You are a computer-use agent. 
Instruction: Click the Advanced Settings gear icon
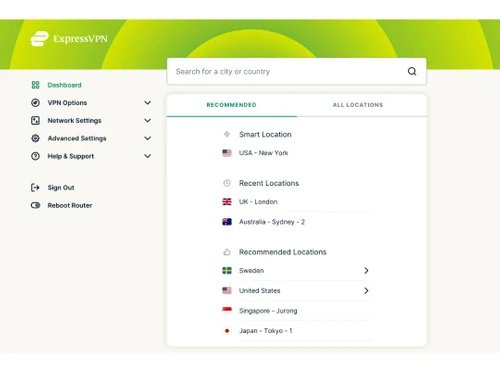(x=35, y=138)
